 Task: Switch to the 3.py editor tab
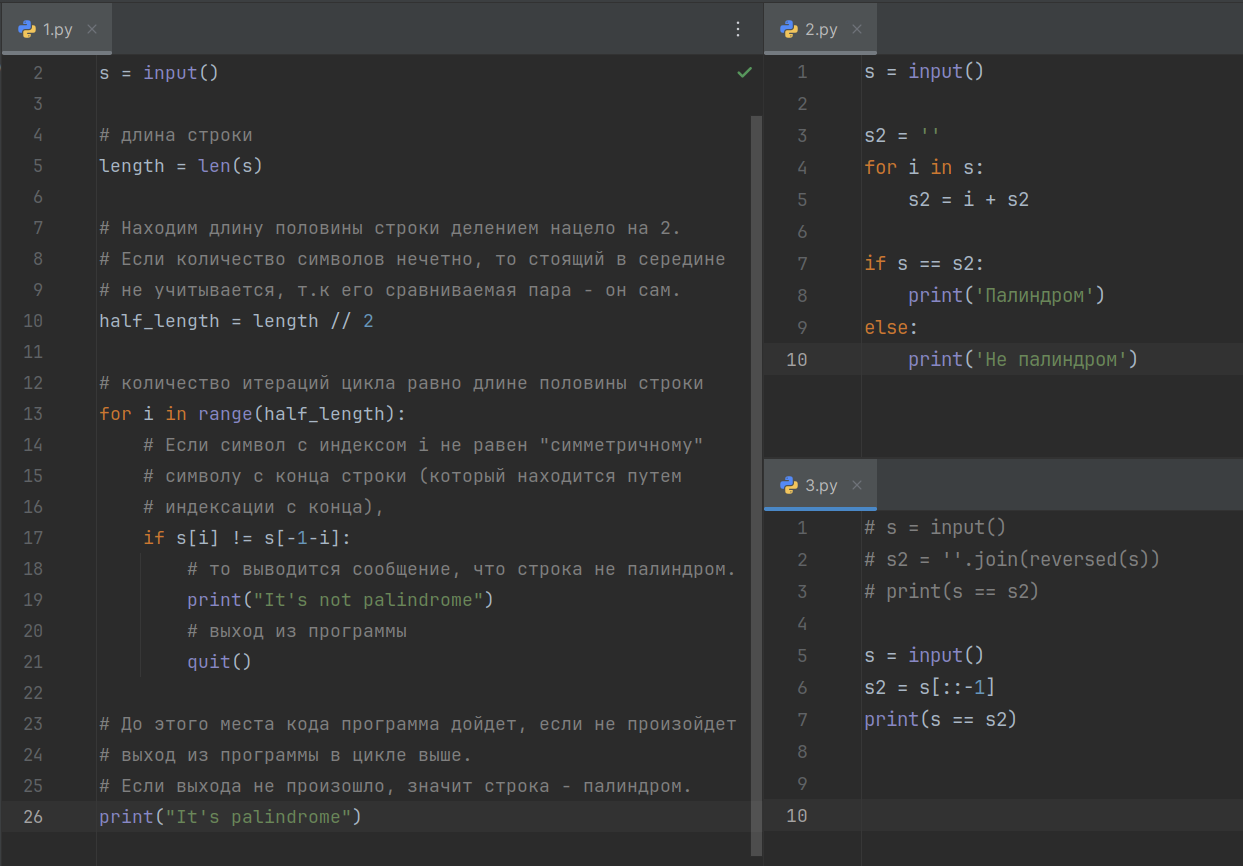(x=821, y=485)
